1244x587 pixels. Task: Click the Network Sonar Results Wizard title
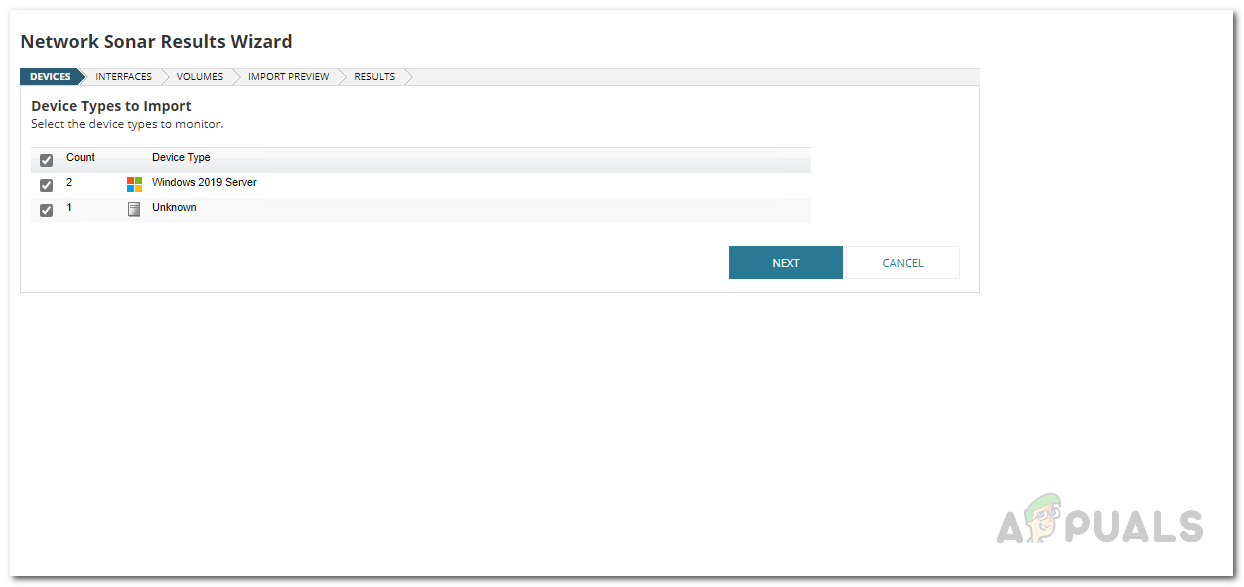[x=156, y=41]
